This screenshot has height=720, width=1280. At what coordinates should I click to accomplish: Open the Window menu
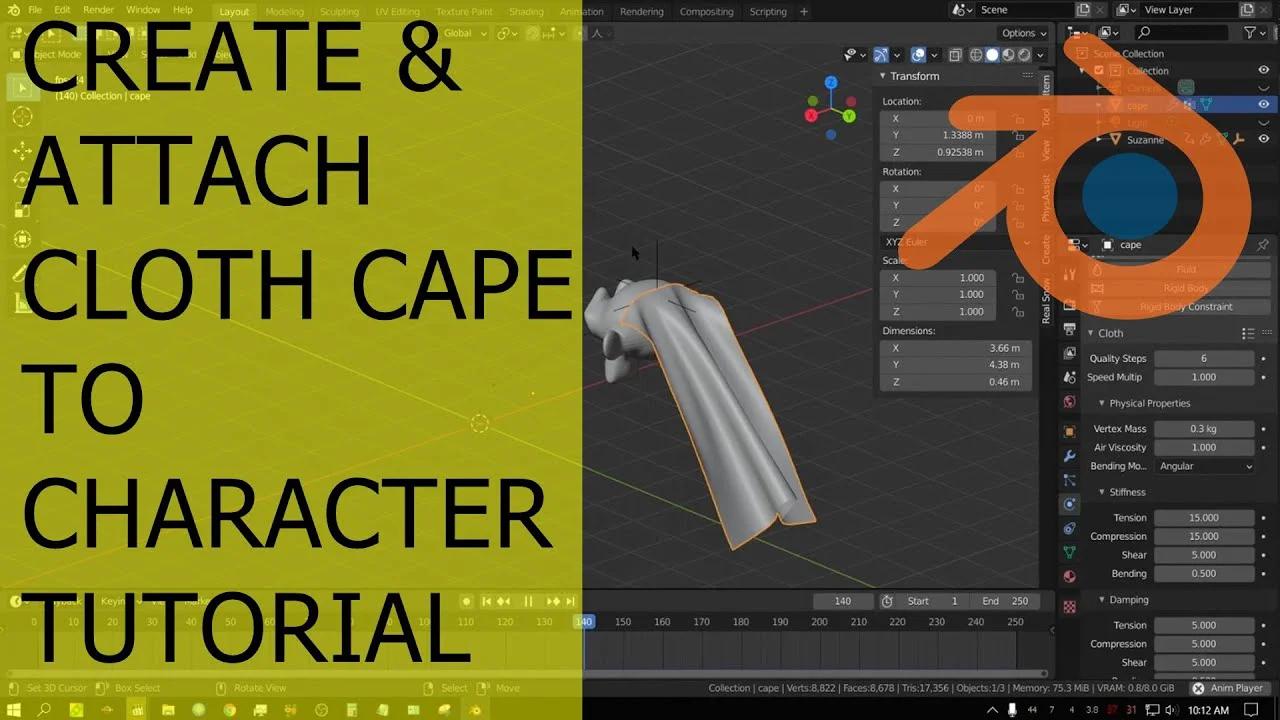(x=143, y=11)
